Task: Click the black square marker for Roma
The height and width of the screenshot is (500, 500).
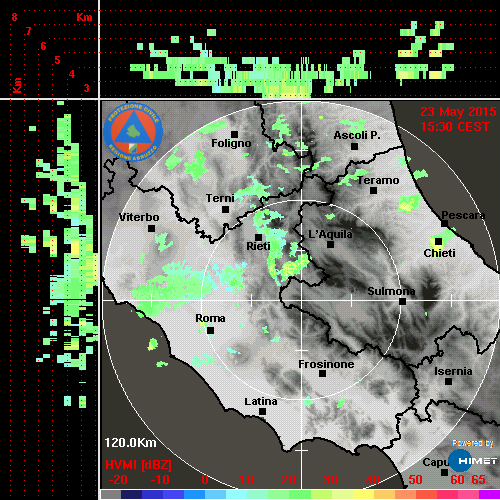Action: (x=210, y=330)
